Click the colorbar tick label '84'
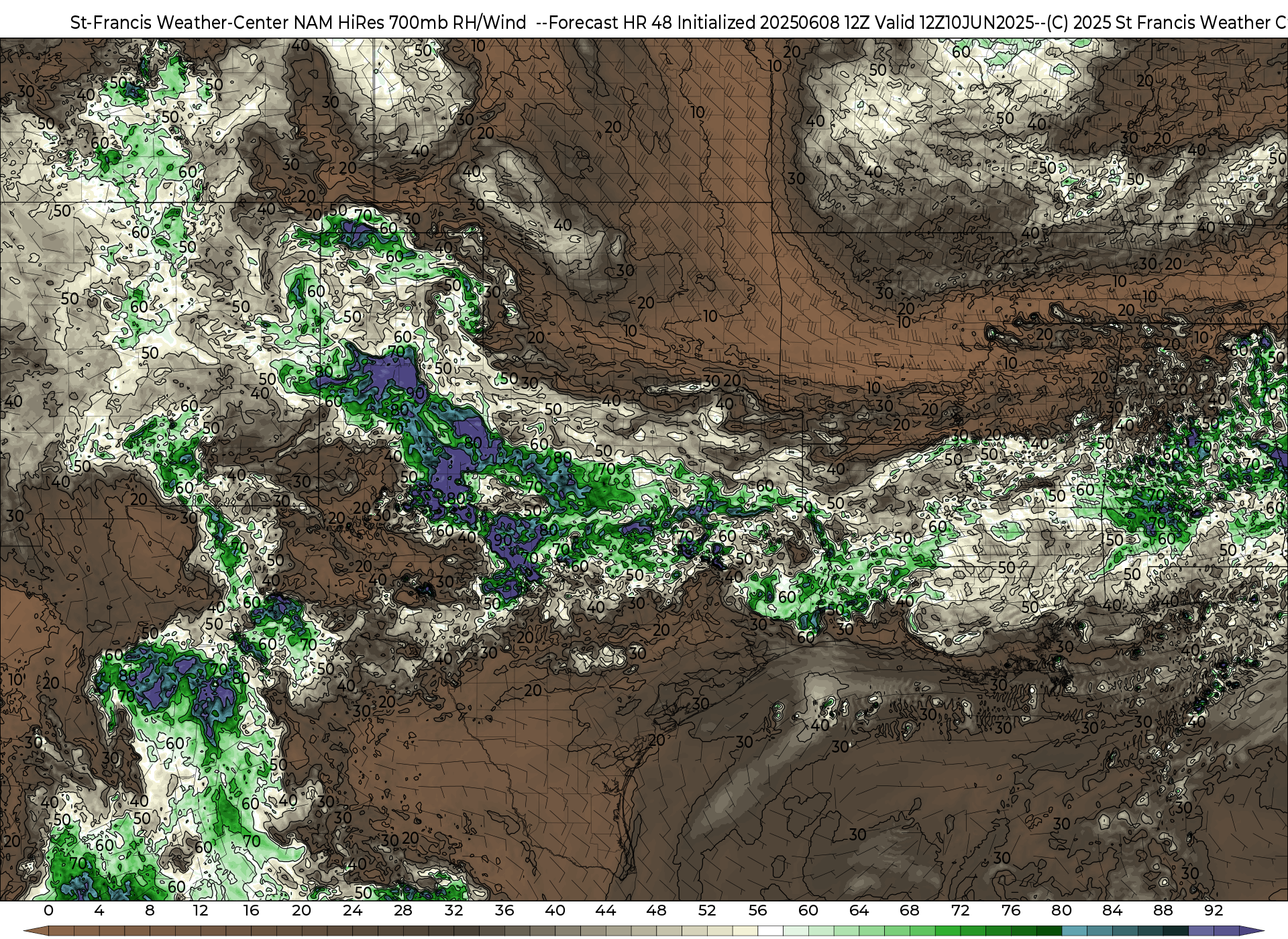 click(x=1112, y=910)
